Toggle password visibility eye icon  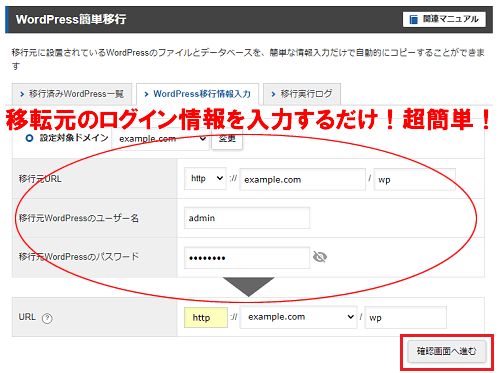tap(320, 257)
